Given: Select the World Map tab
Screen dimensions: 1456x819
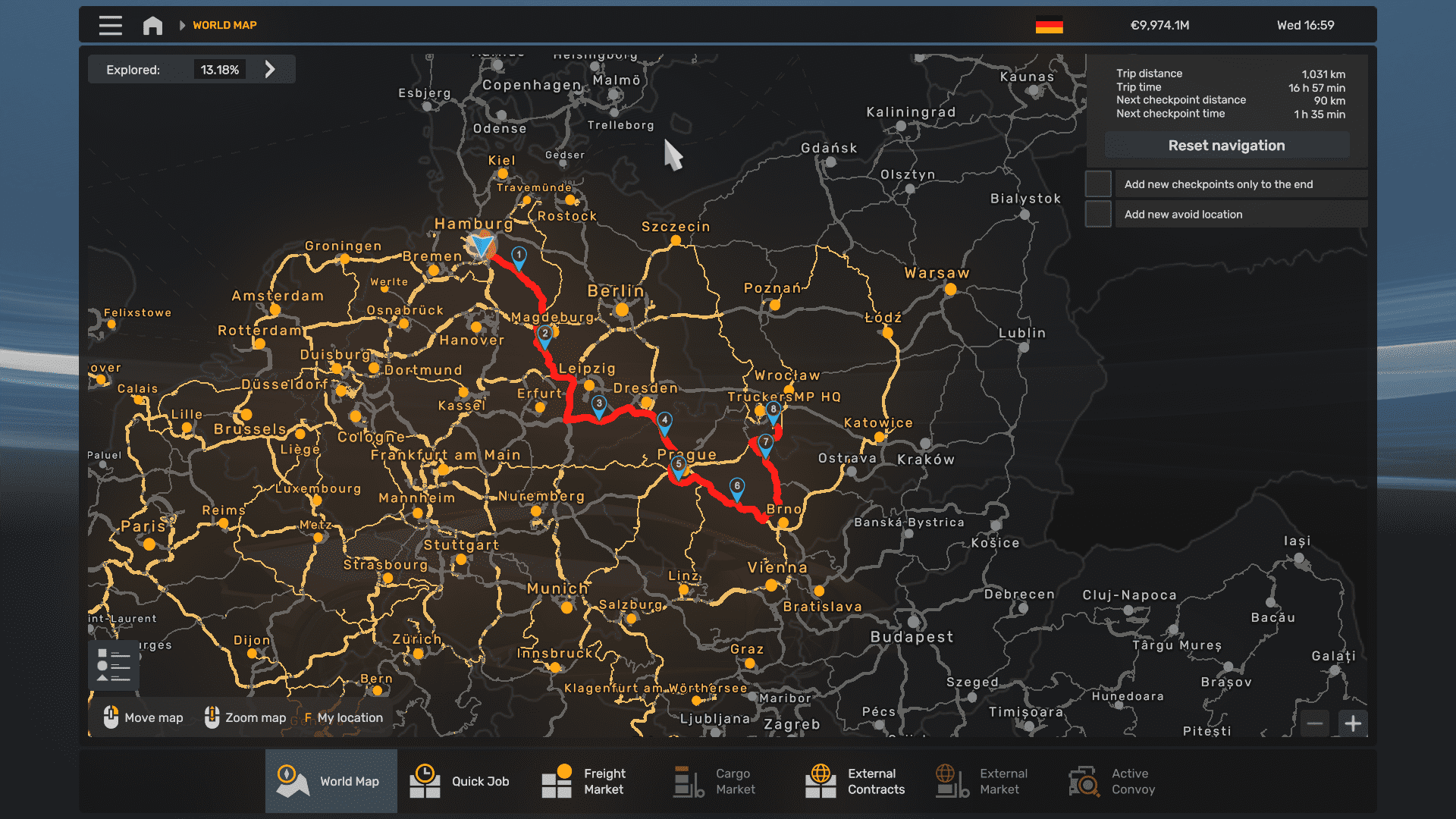Looking at the screenshot, I should tap(331, 781).
